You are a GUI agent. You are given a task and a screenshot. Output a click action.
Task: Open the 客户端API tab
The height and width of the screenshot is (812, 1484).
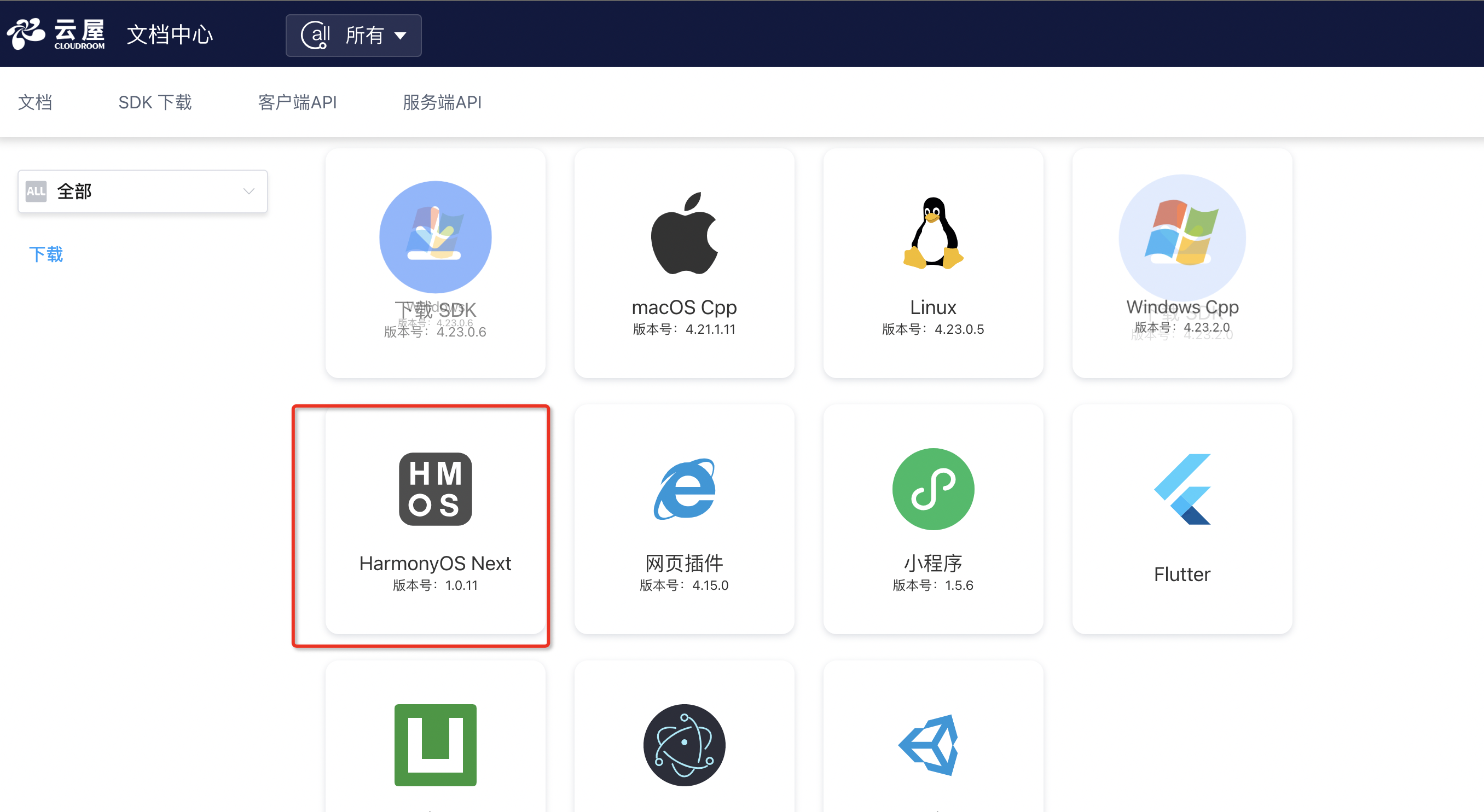[x=297, y=102]
